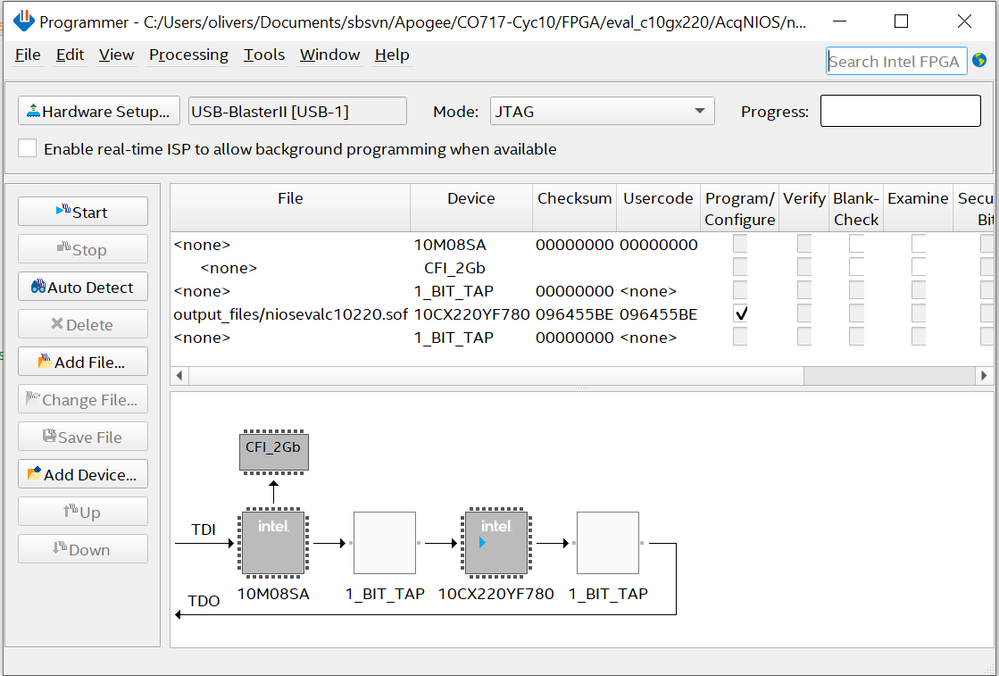The width and height of the screenshot is (999, 676).
Task: Open the Processing menu
Action: [189, 55]
